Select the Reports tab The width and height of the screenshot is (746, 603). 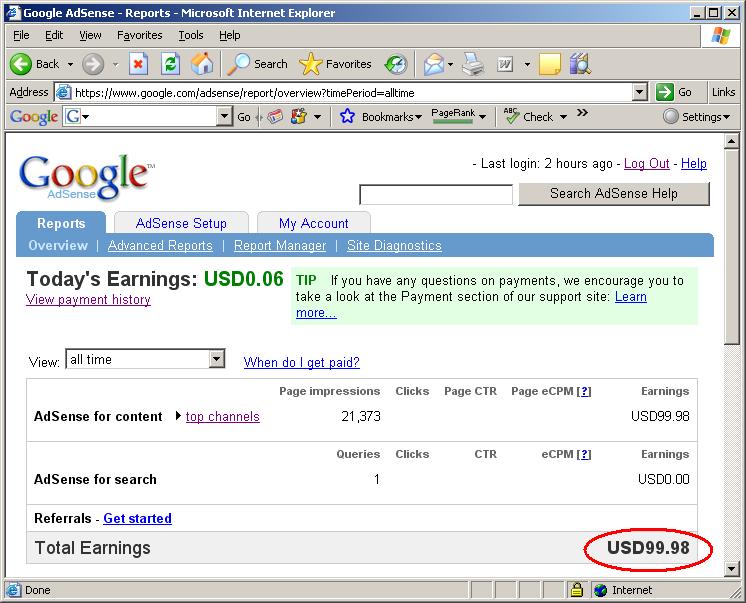pos(61,223)
